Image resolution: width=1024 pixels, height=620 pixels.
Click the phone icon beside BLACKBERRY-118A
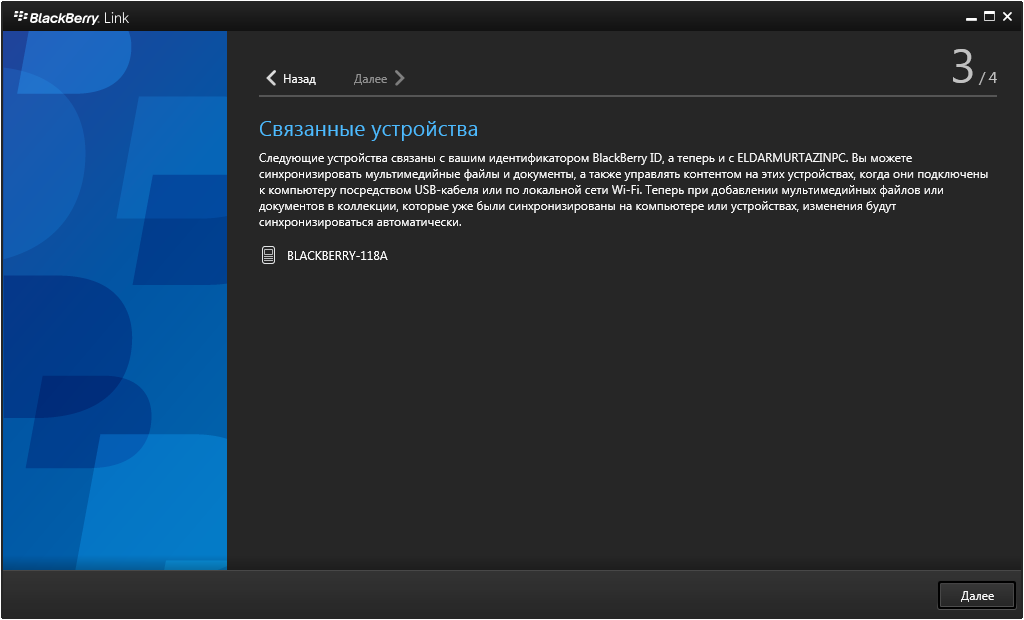pos(268,255)
